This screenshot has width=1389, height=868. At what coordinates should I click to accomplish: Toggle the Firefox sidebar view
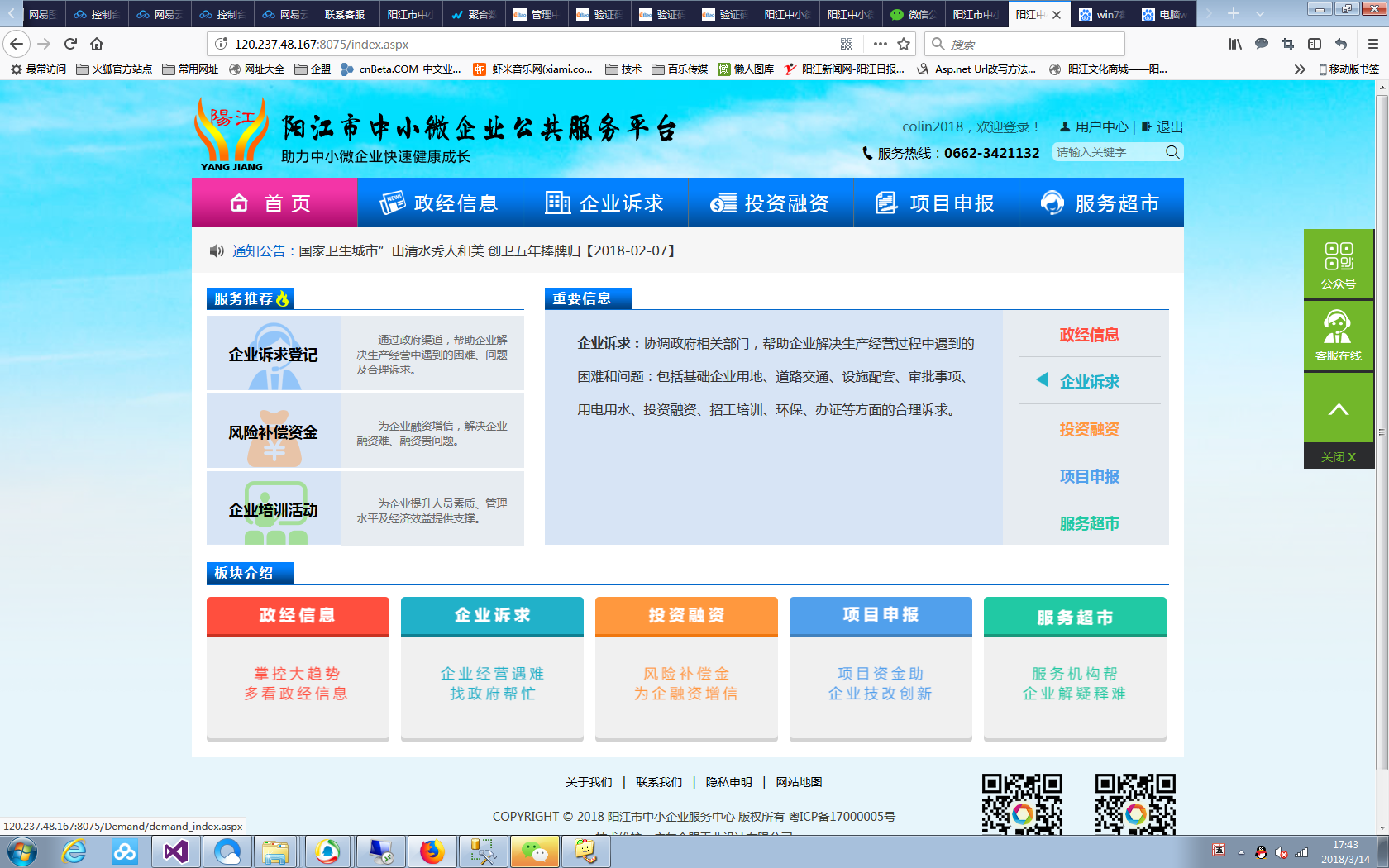(x=1314, y=44)
